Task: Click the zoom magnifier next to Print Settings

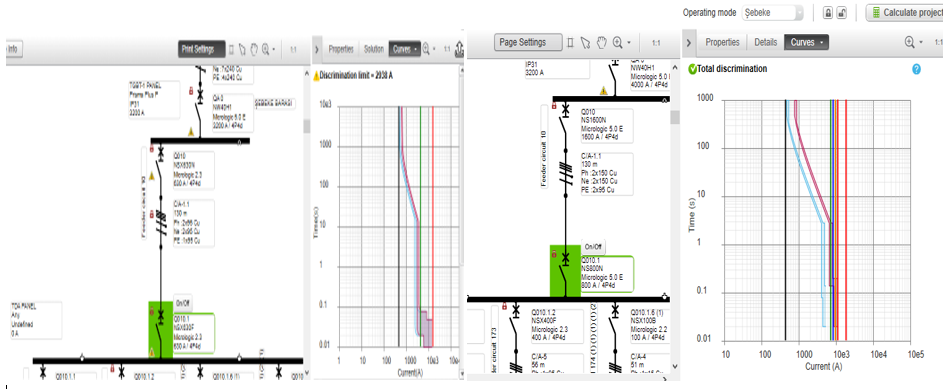Action: [265, 49]
